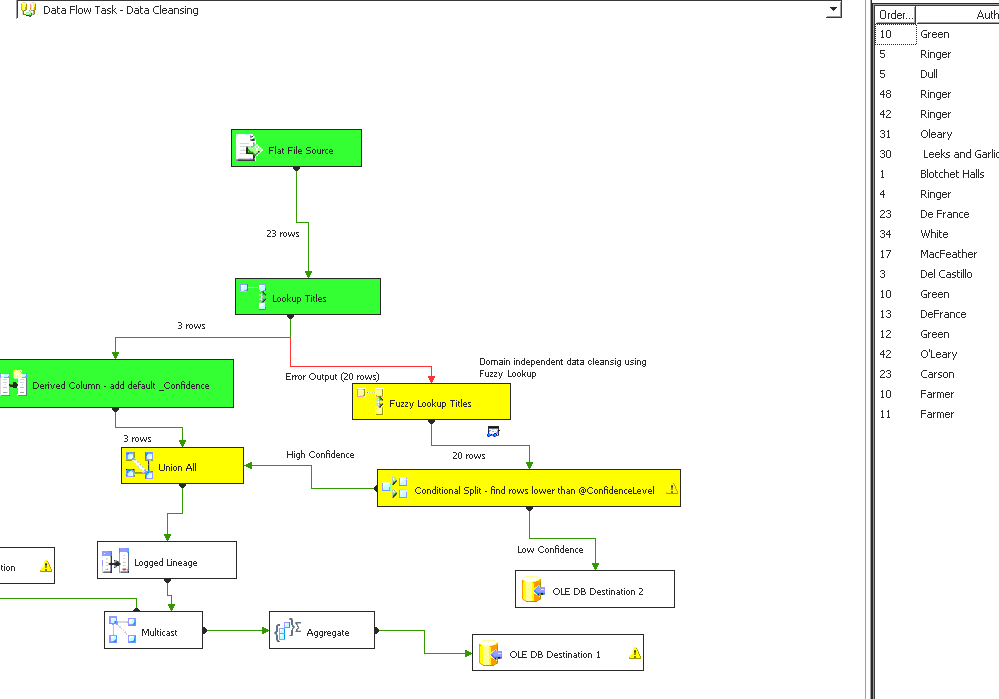
Task: Select grid row with Ringer, order 4
Action: click(937, 194)
